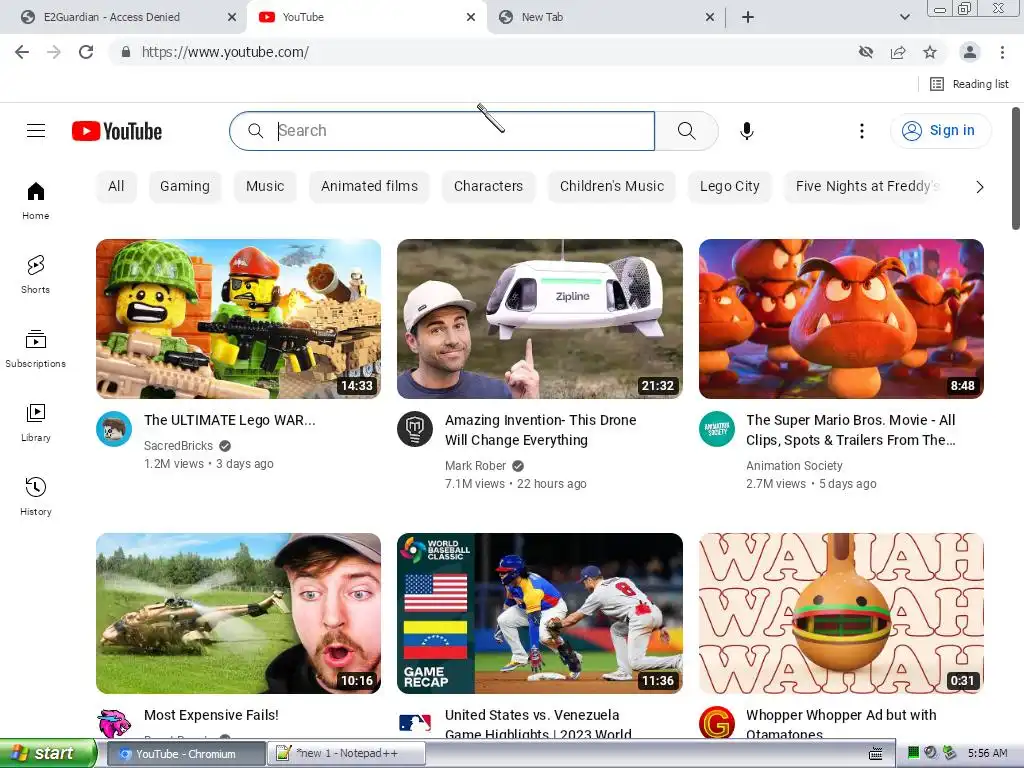Open The ULTIMATE Lego WAR video title
The width and height of the screenshot is (1024, 768).
tap(230, 420)
